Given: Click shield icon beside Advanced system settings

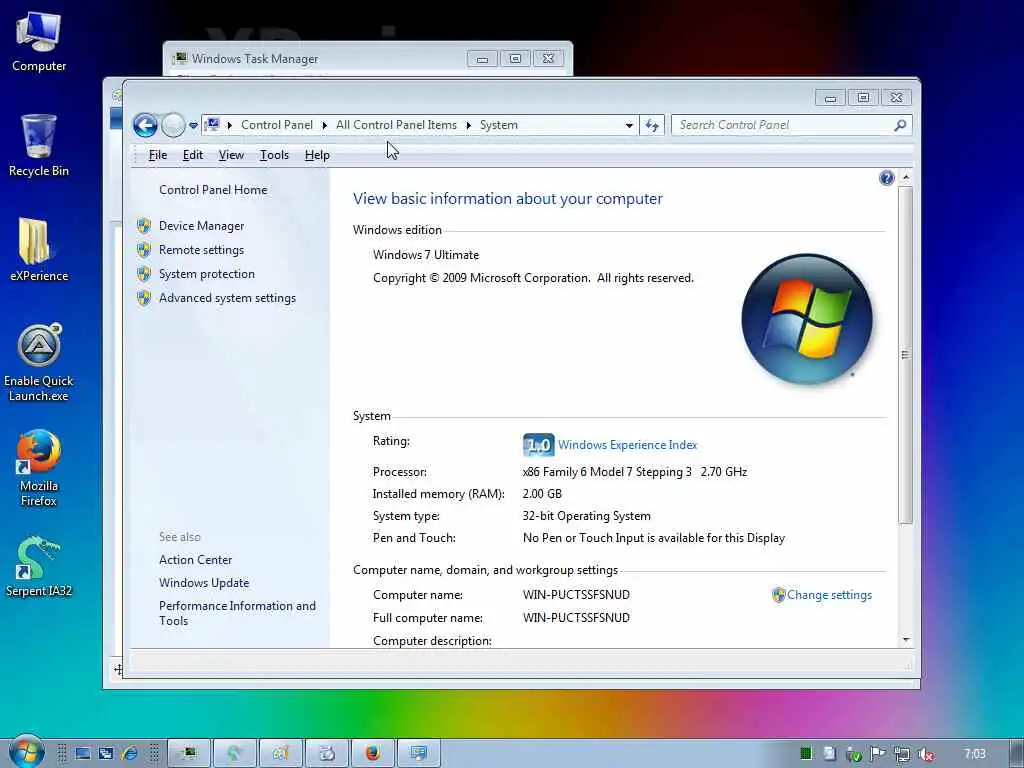Looking at the screenshot, I should (x=144, y=298).
